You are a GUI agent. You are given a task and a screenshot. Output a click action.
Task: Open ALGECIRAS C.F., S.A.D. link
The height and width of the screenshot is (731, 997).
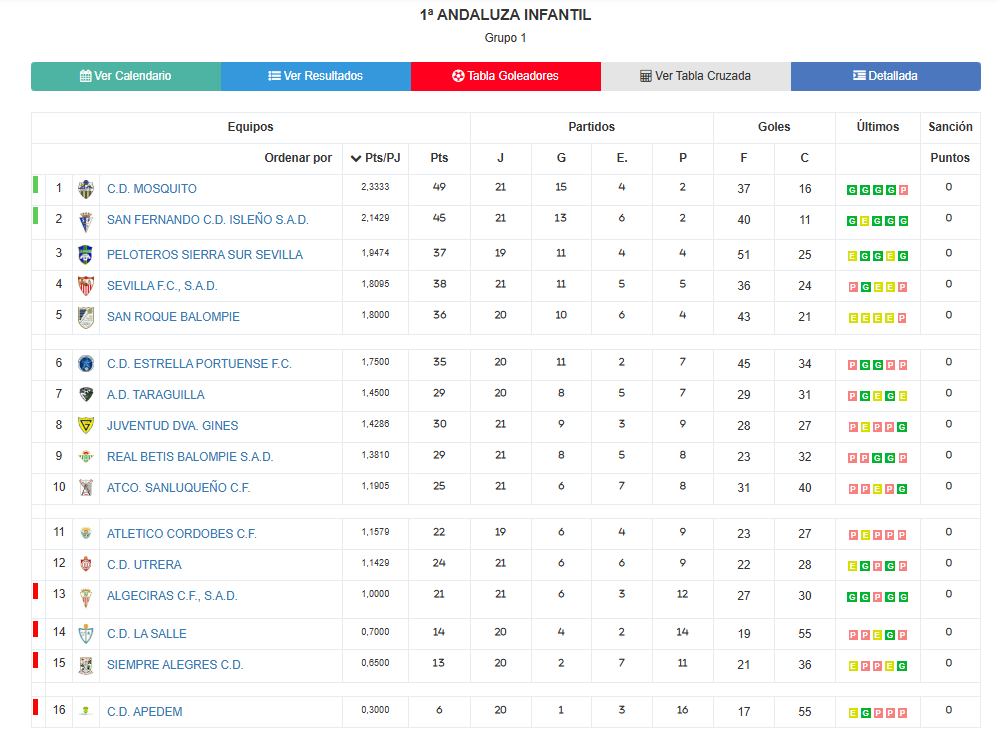pyautogui.click(x=172, y=596)
